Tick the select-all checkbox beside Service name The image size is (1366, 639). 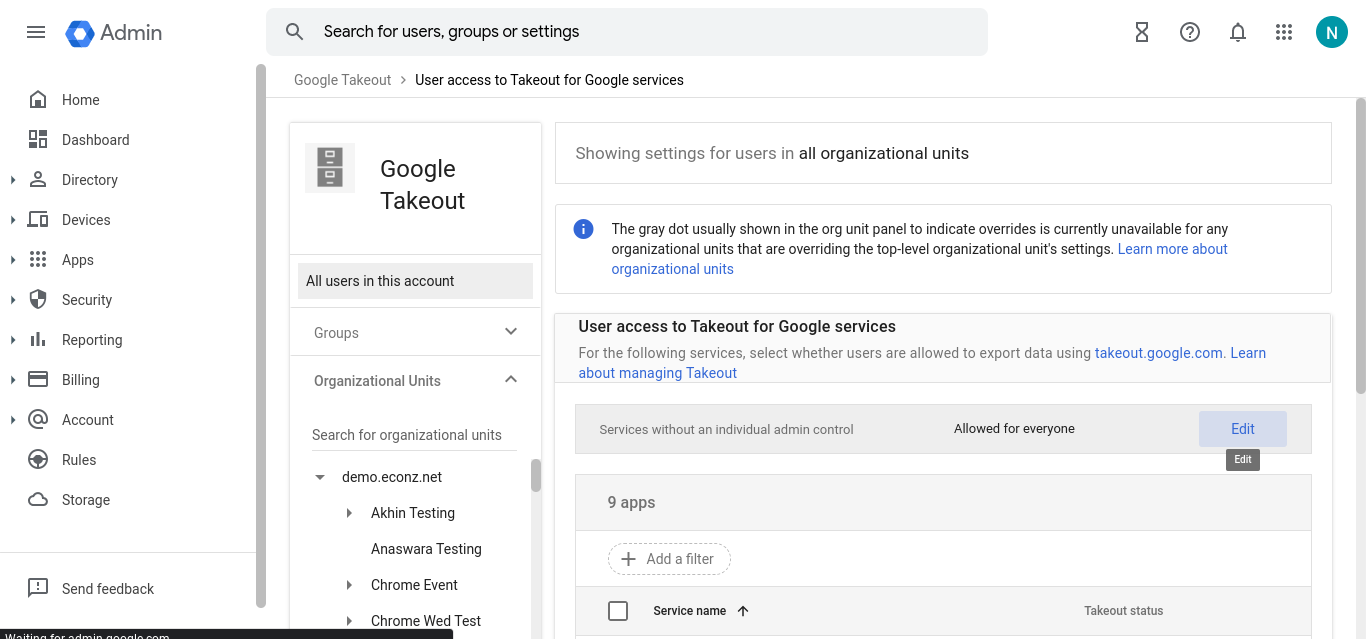(618, 611)
